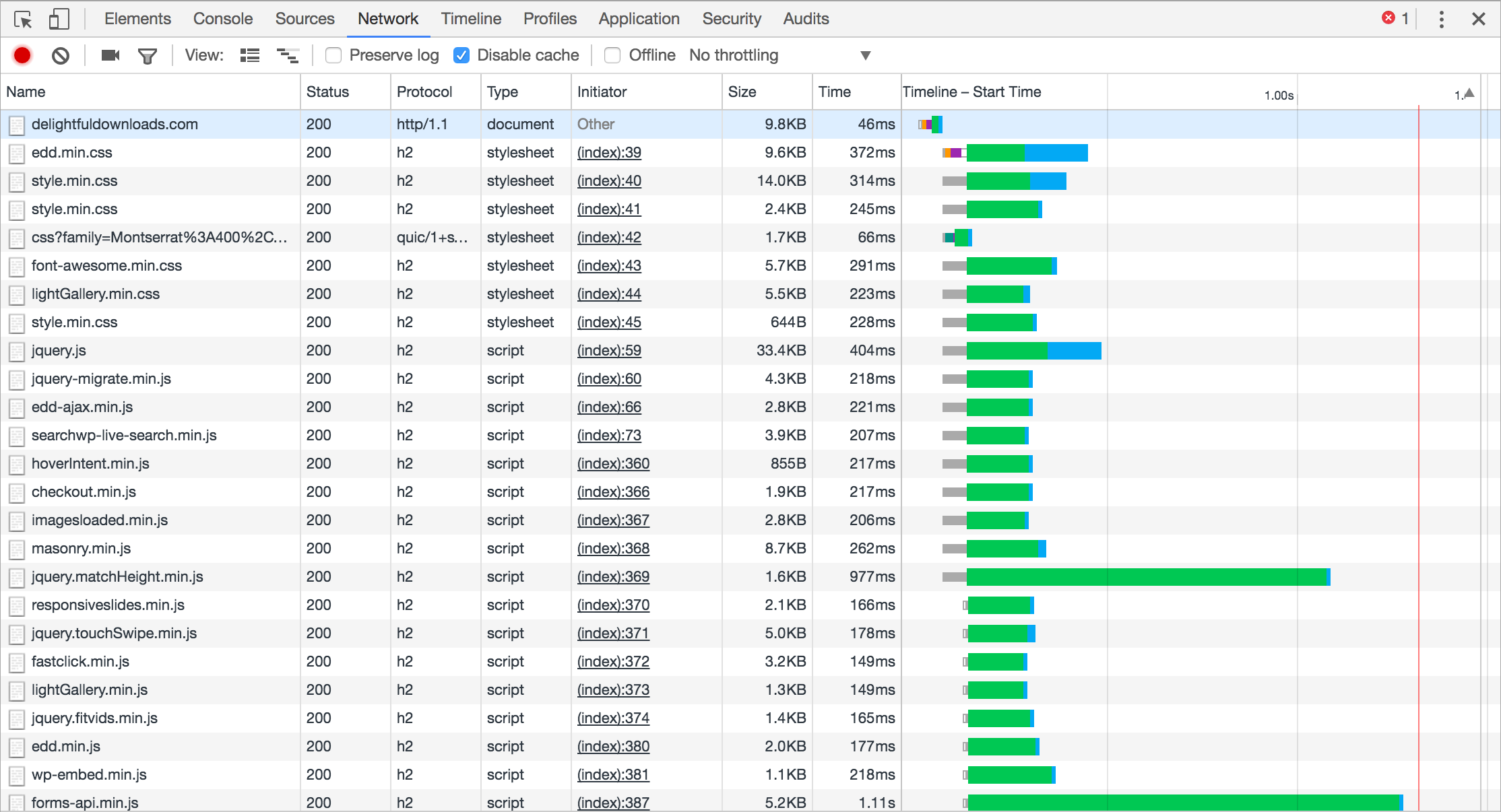Click the Timeline Start Time column expander
The height and width of the screenshot is (812, 1501).
tap(1467, 92)
